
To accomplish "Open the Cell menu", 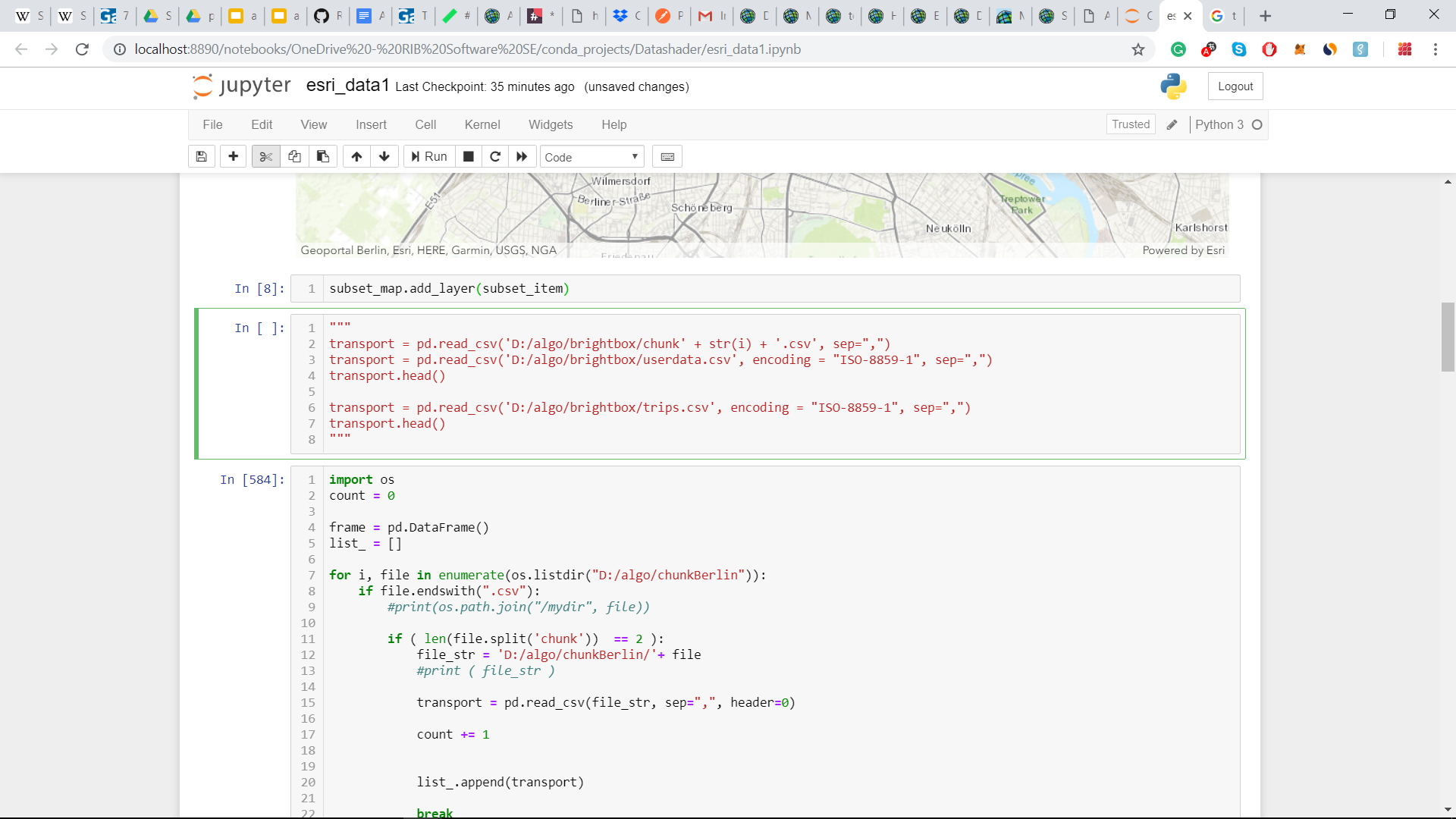I will pos(425,124).
